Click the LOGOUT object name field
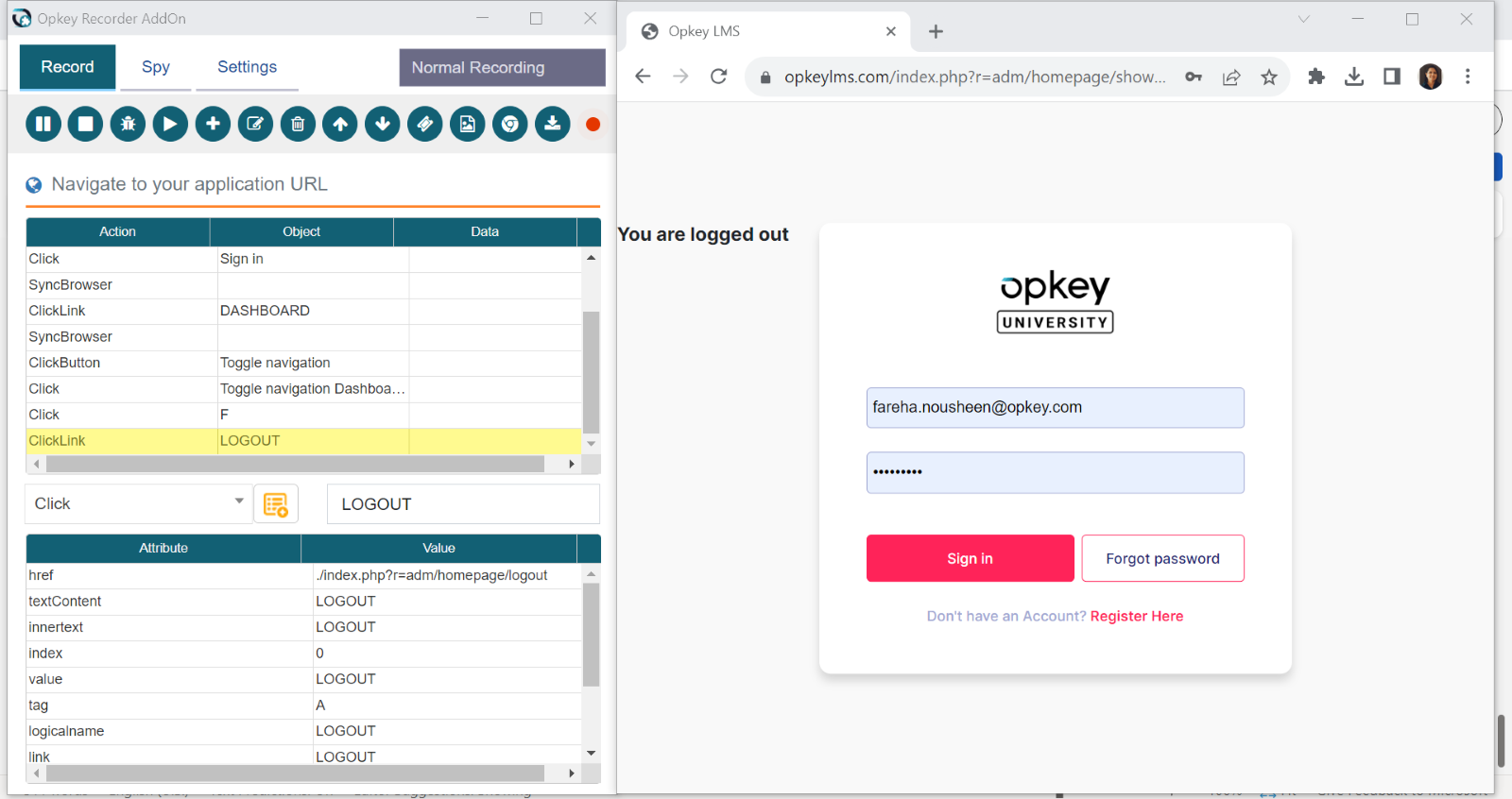This screenshot has height=799, width=1512. [x=463, y=504]
